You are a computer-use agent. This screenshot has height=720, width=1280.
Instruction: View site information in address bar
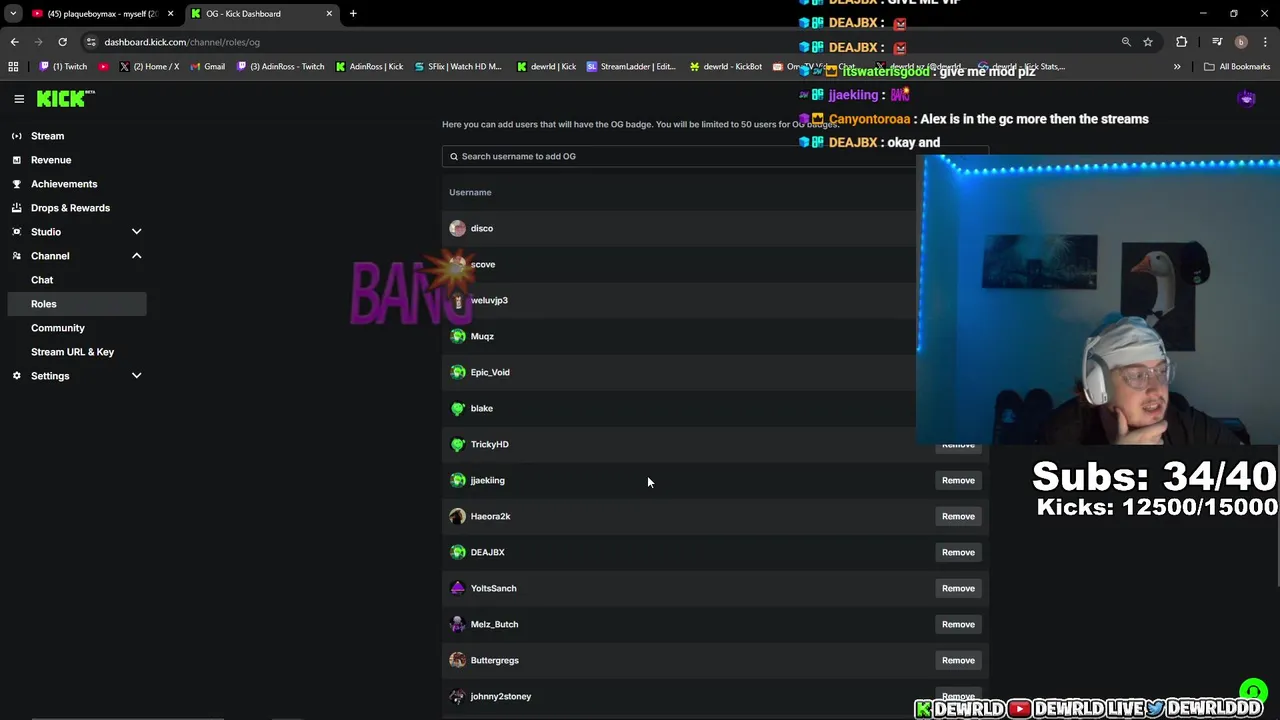tap(91, 42)
